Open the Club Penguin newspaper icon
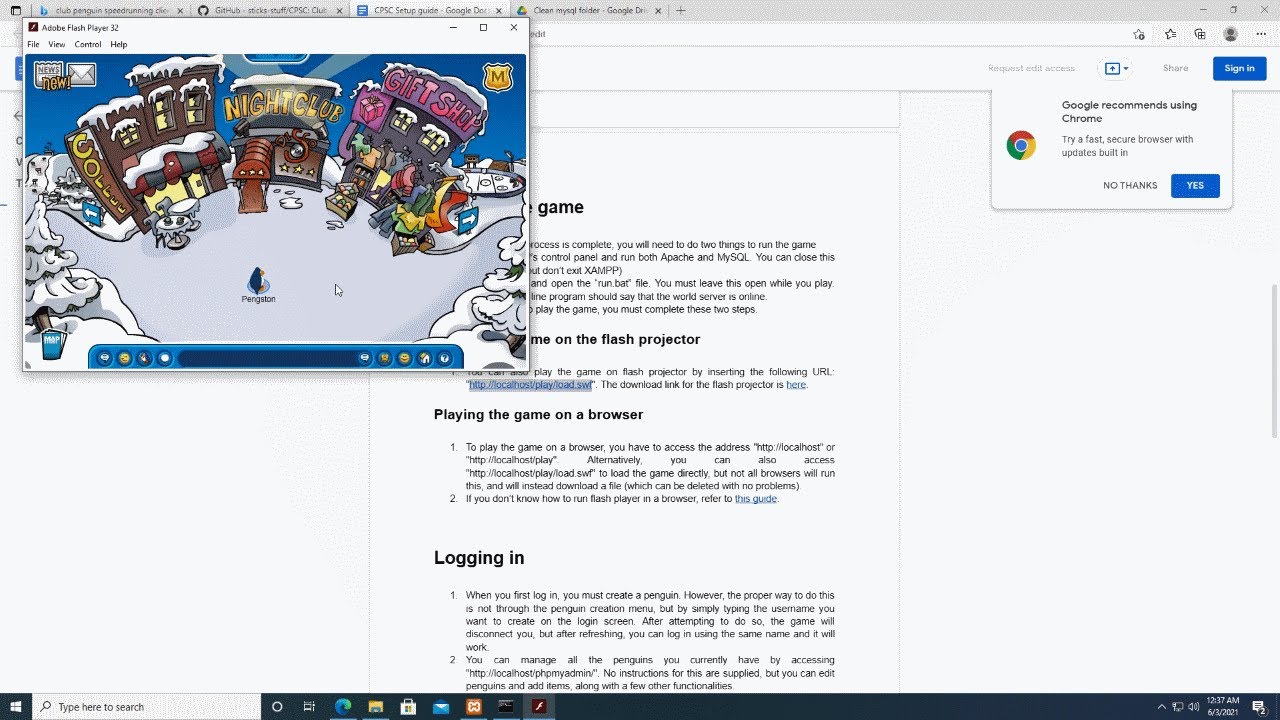Screen dimensions: 1280x720 pyautogui.click(x=49, y=75)
